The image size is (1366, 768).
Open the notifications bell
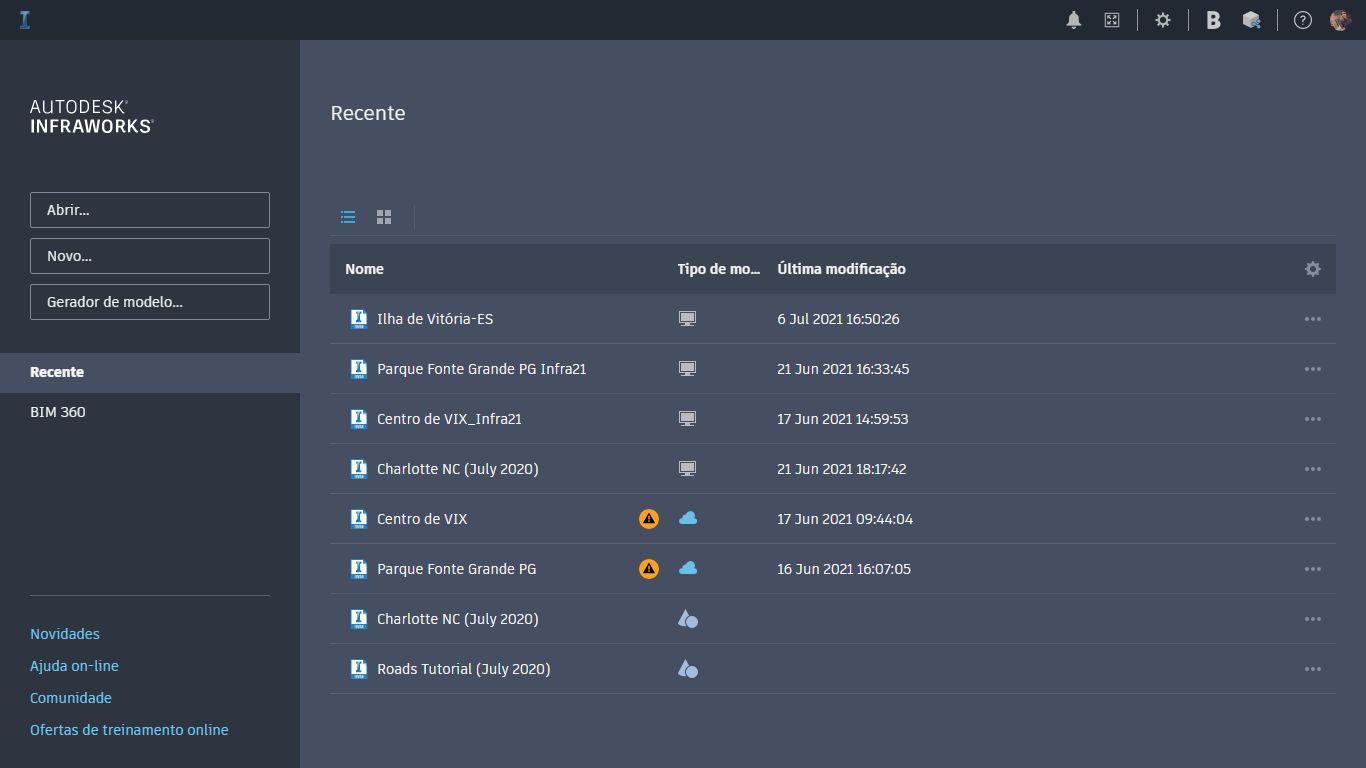[1074, 20]
